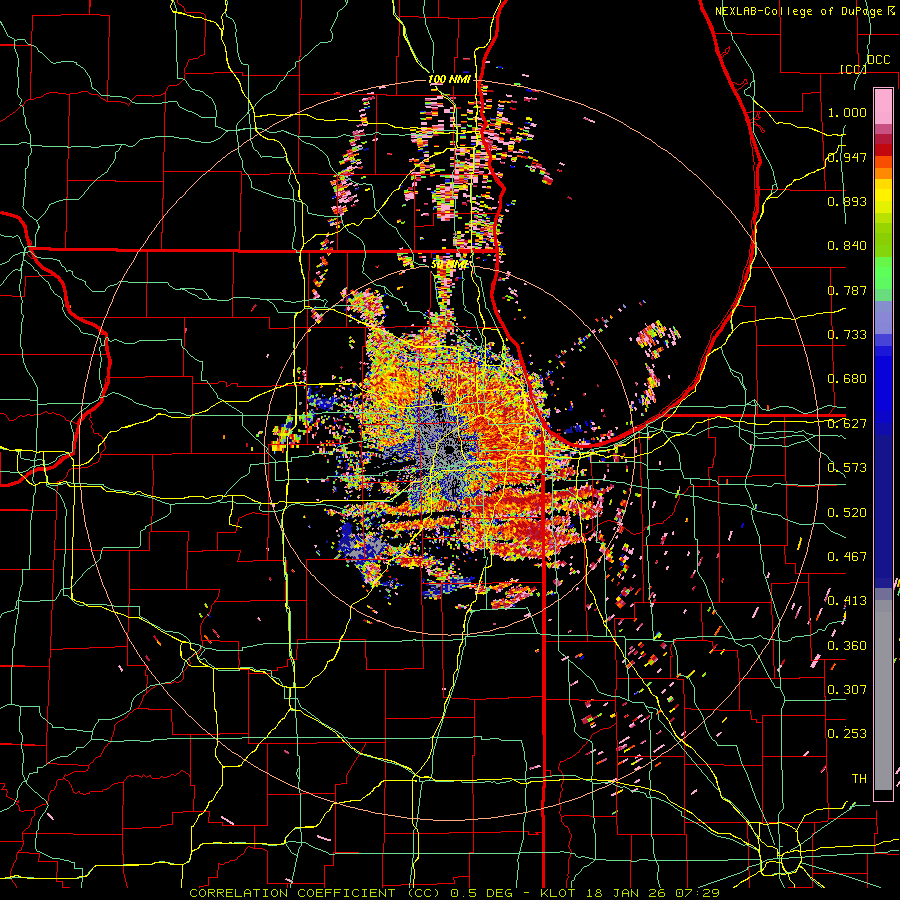Pick the pink segment atop the color bar
Screen dimensions: 900x900
[883, 107]
